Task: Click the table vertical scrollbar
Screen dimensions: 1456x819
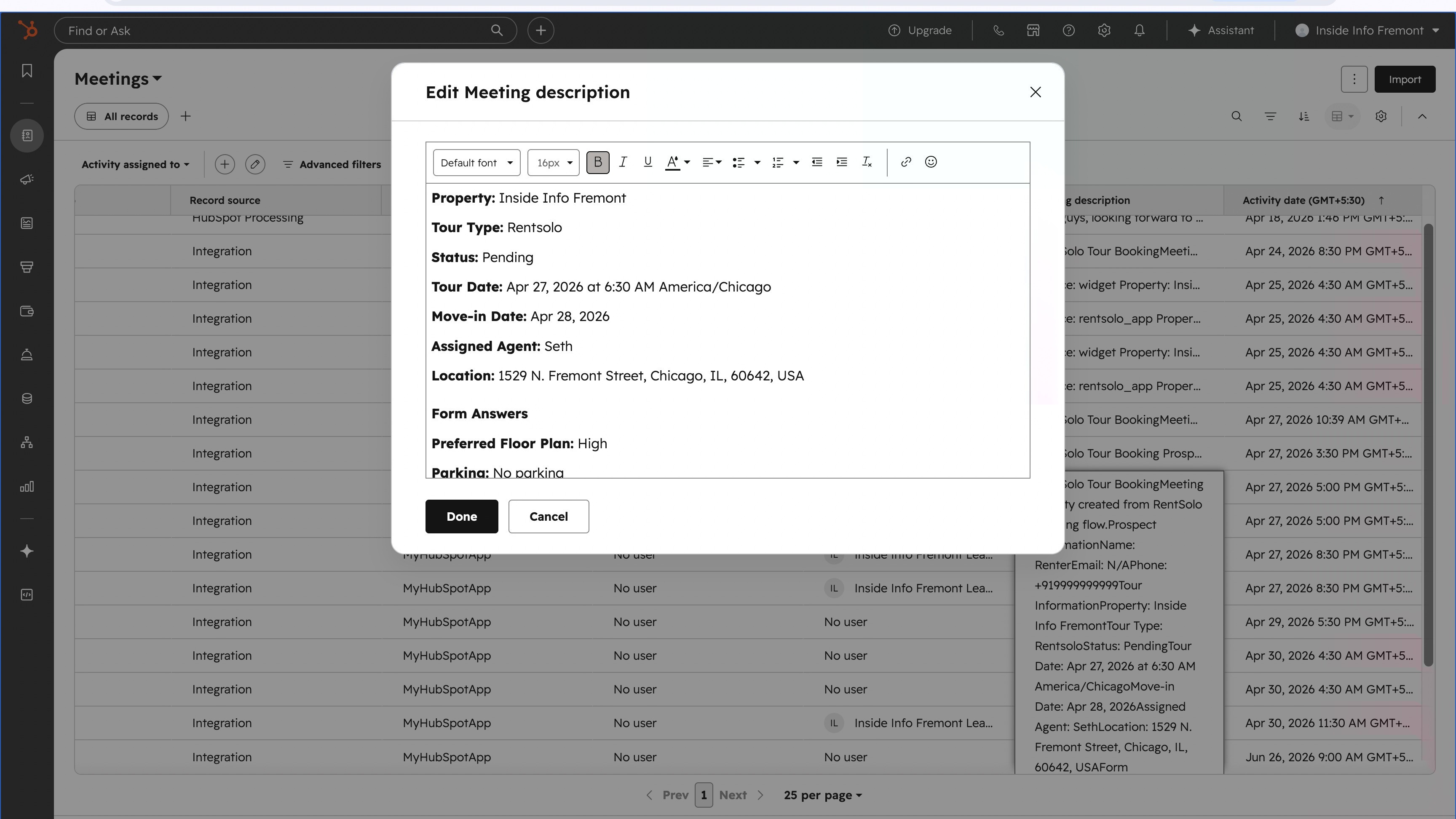Action: (x=1428, y=445)
